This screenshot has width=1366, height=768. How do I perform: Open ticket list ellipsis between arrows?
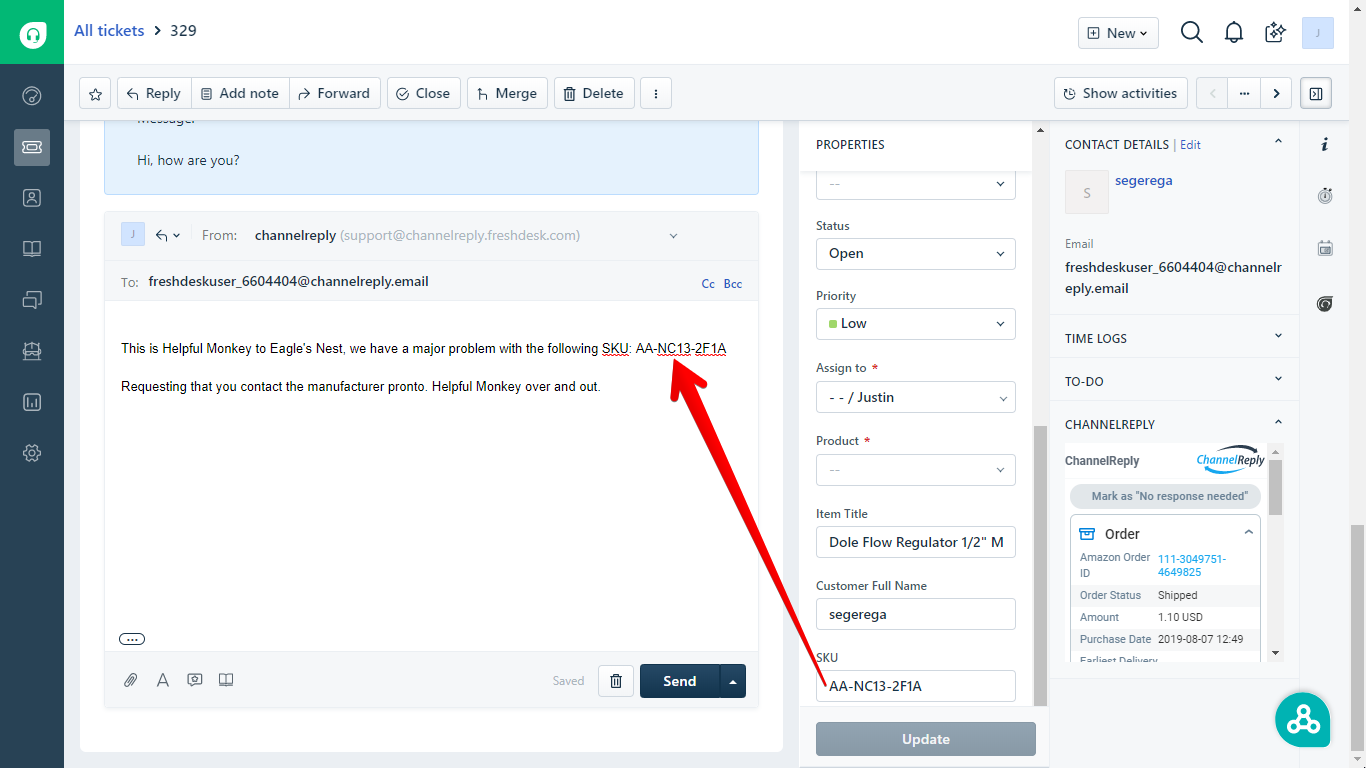pyautogui.click(x=1244, y=93)
